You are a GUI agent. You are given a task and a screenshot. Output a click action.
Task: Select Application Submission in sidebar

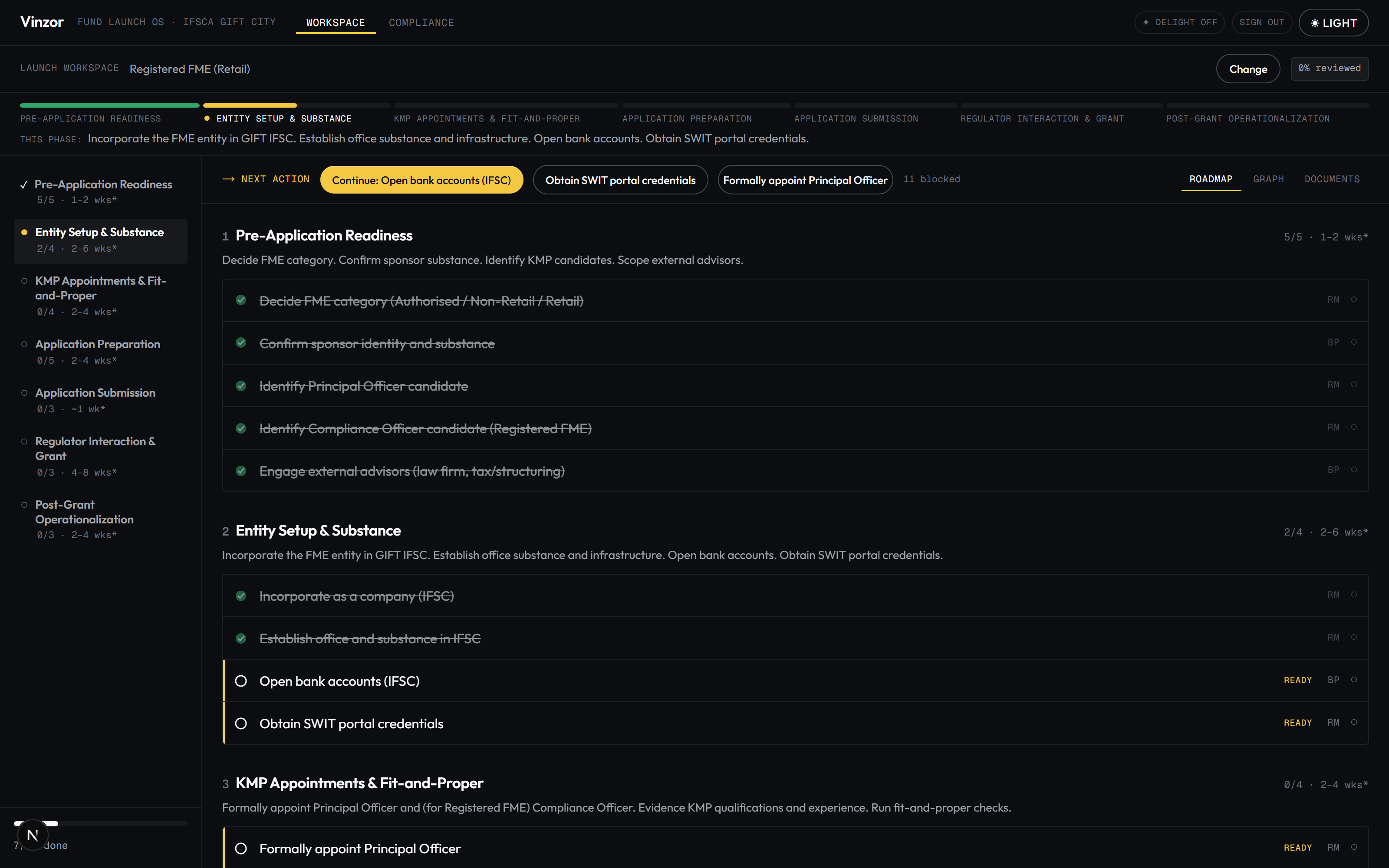(100, 401)
